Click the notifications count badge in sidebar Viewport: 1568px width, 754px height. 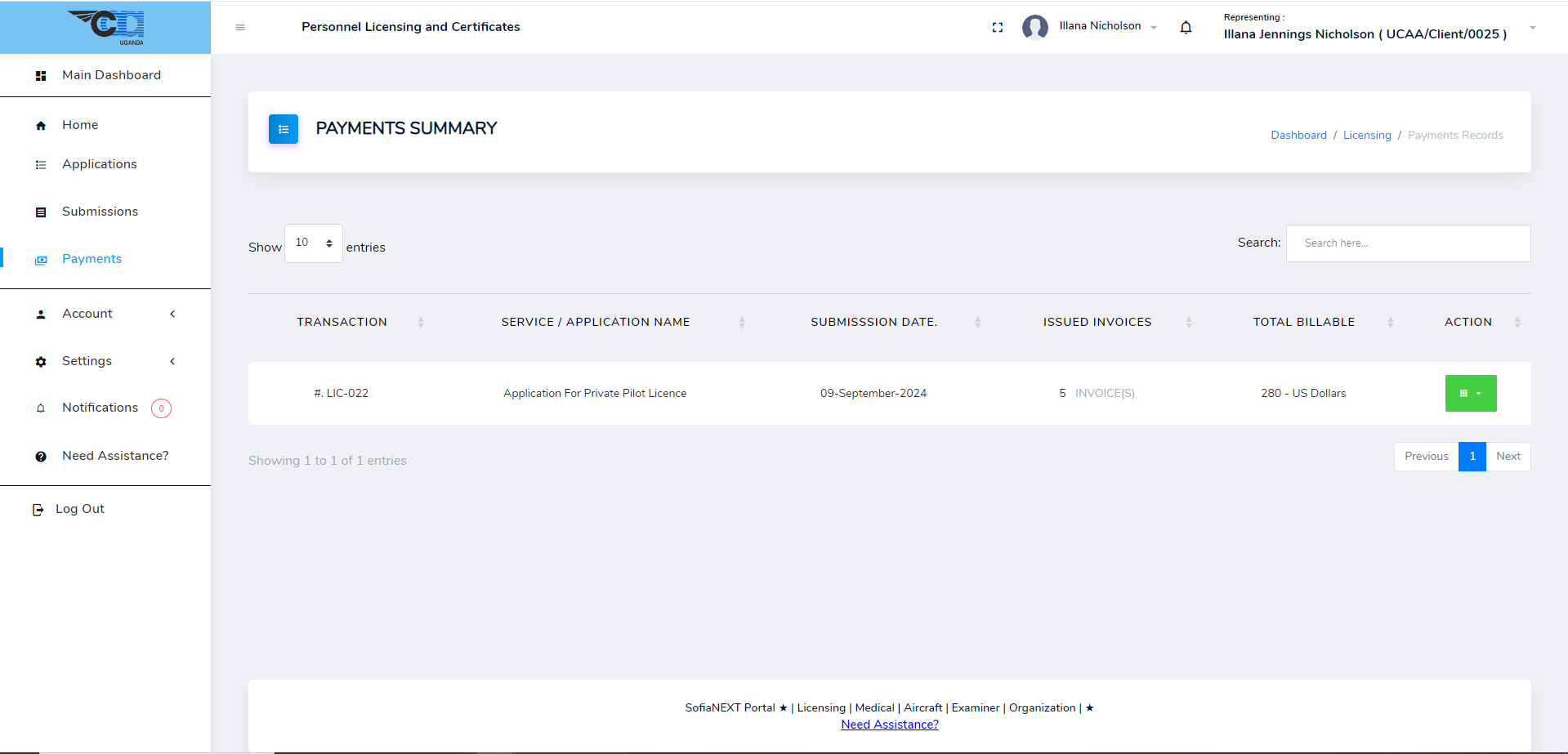coord(161,408)
